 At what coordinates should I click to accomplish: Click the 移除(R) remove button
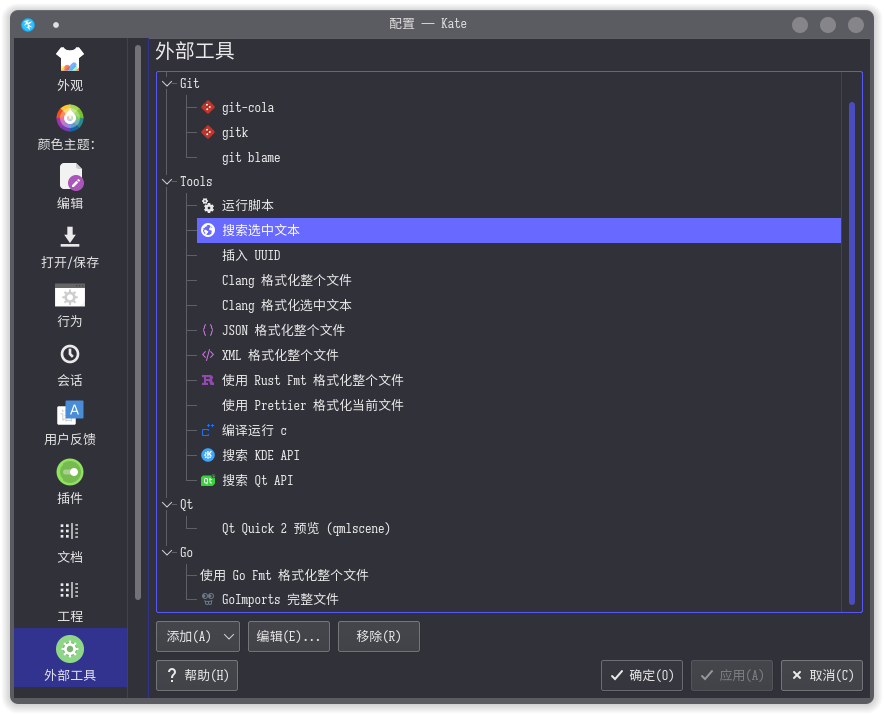point(379,636)
